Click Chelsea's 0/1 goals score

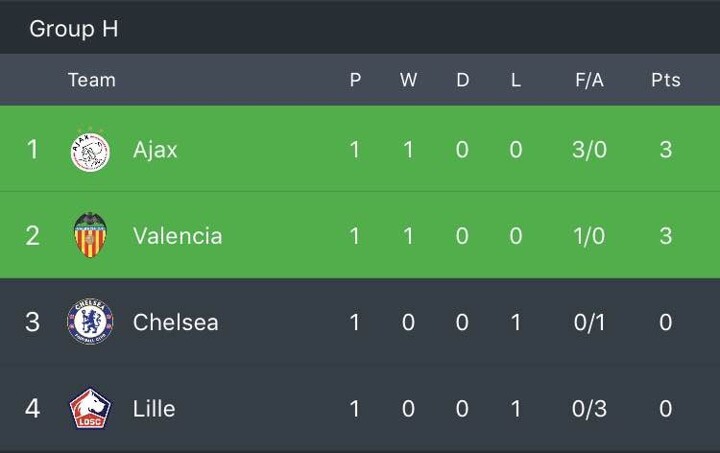point(589,322)
